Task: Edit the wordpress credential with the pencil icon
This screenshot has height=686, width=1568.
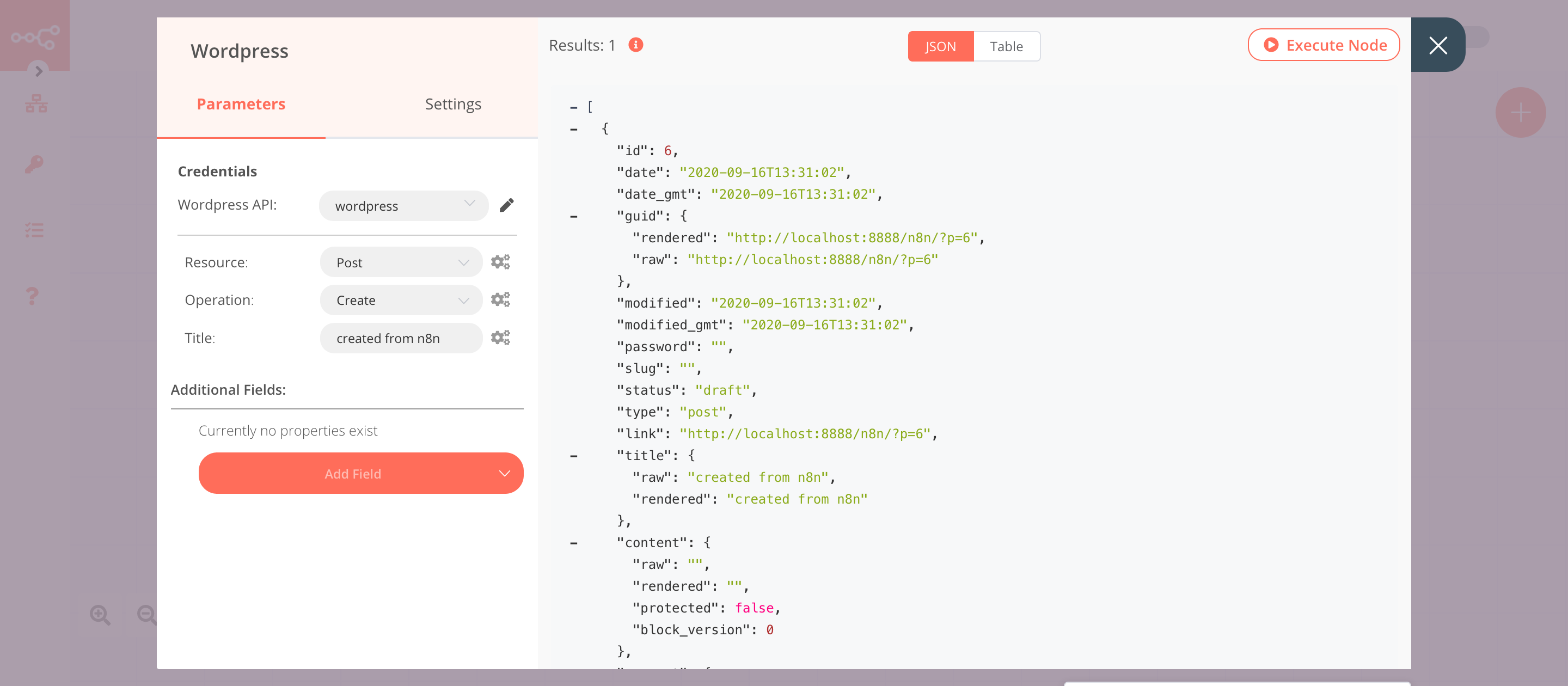Action: [x=507, y=205]
